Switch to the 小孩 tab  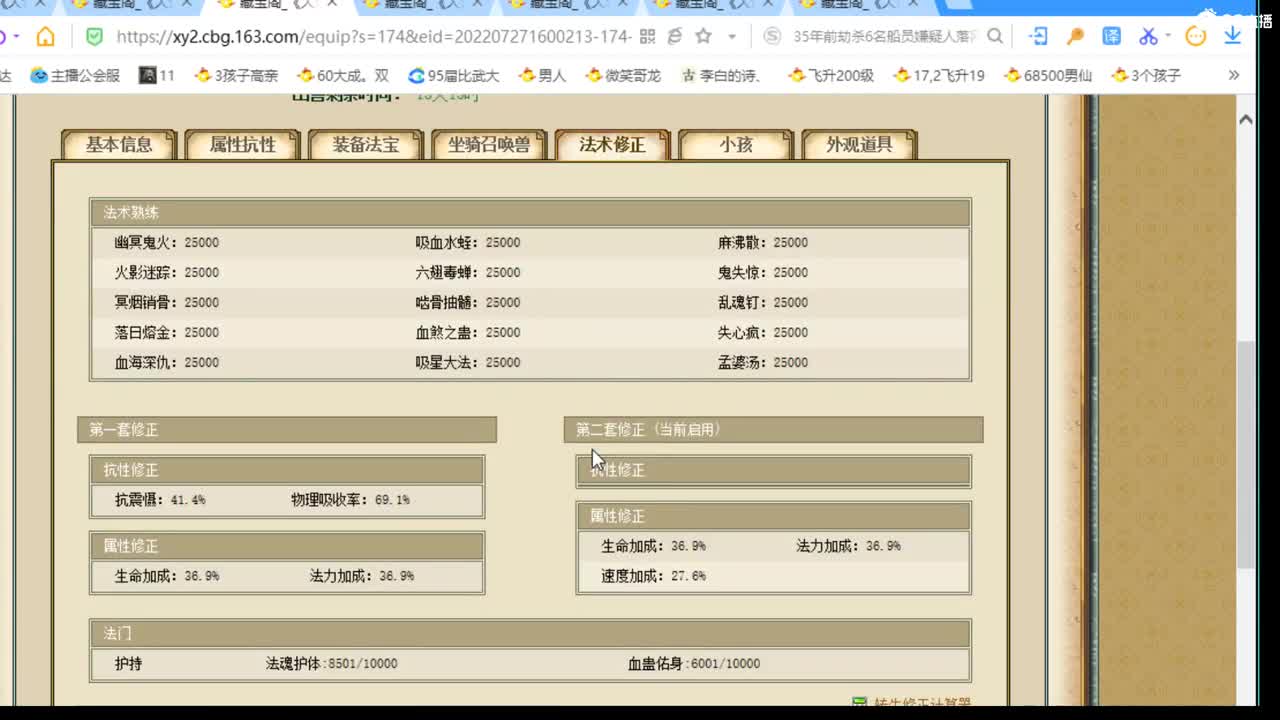(x=736, y=144)
